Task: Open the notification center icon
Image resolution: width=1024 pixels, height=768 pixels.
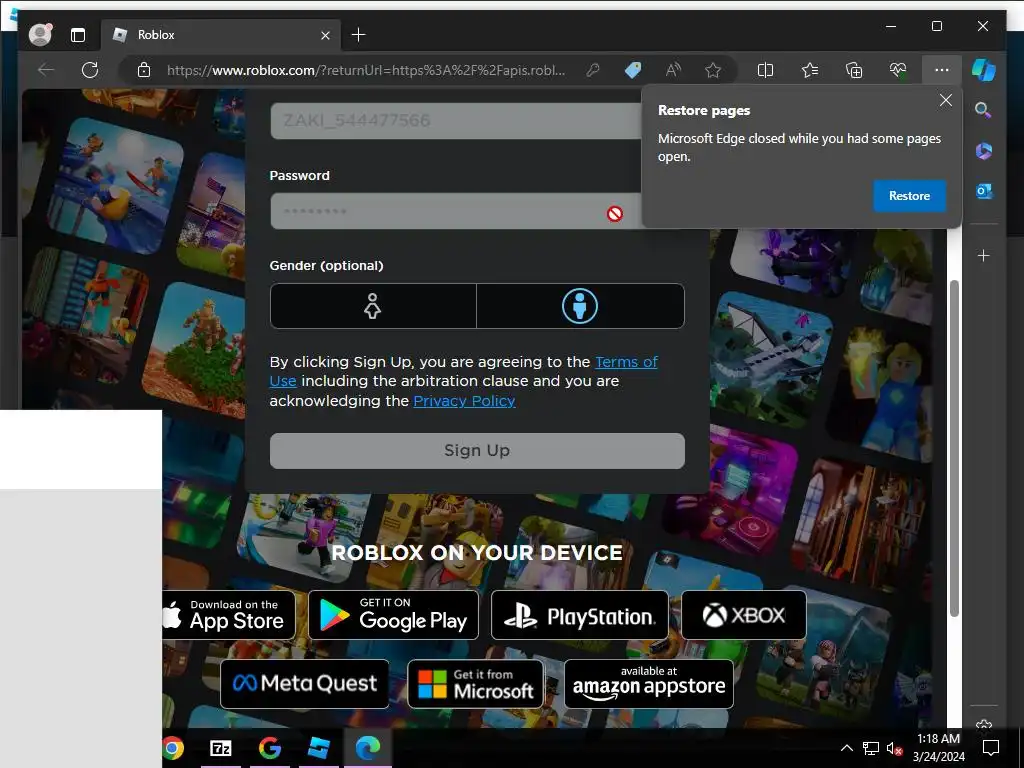Action: point(991,748)
